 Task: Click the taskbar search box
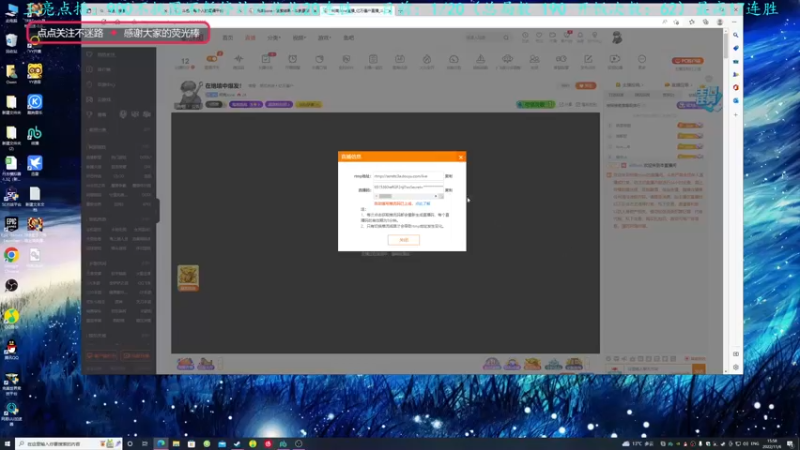point(69,444)
